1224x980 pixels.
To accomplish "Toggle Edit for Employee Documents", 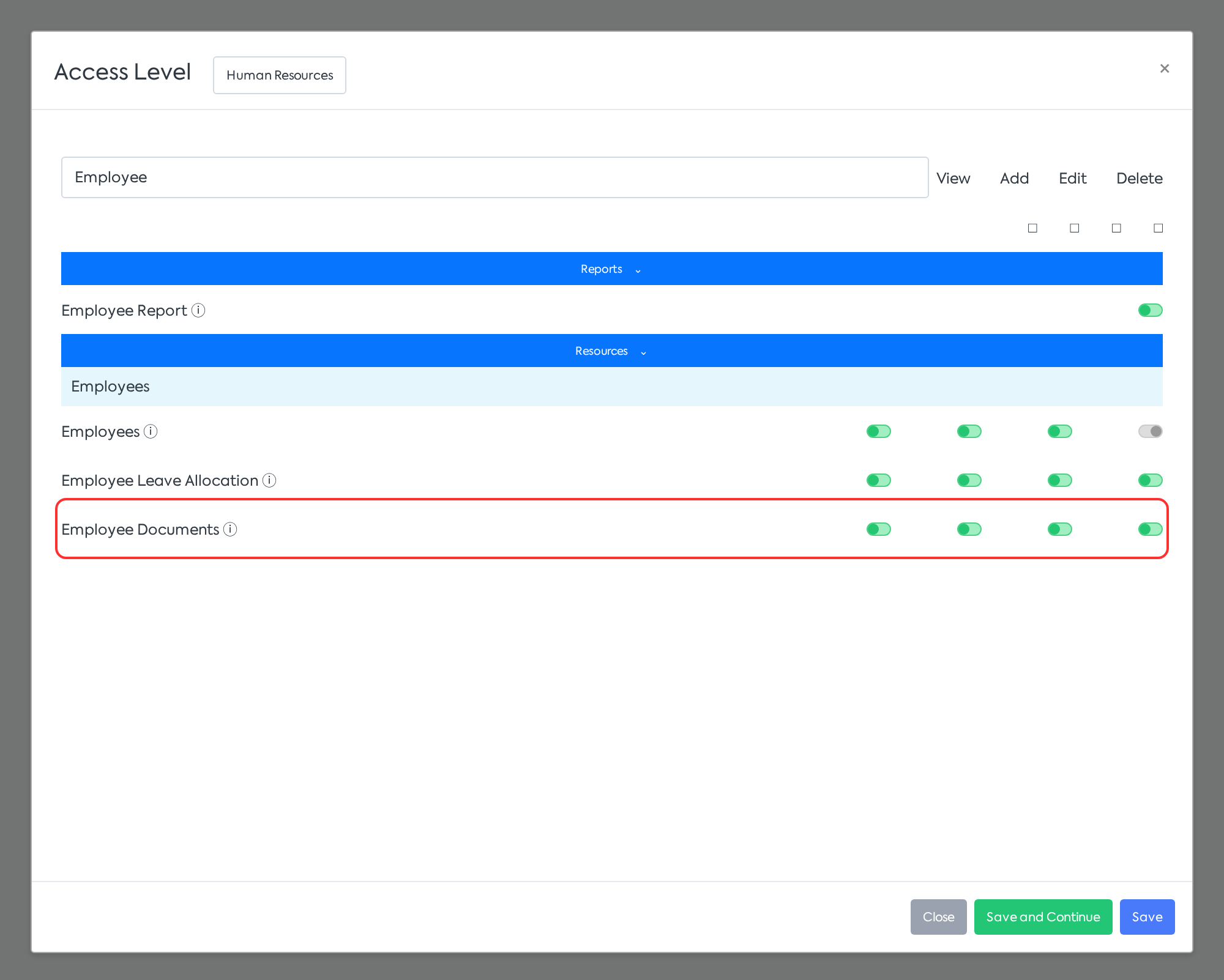I will pyautogui.click(x=1059, y=529).
